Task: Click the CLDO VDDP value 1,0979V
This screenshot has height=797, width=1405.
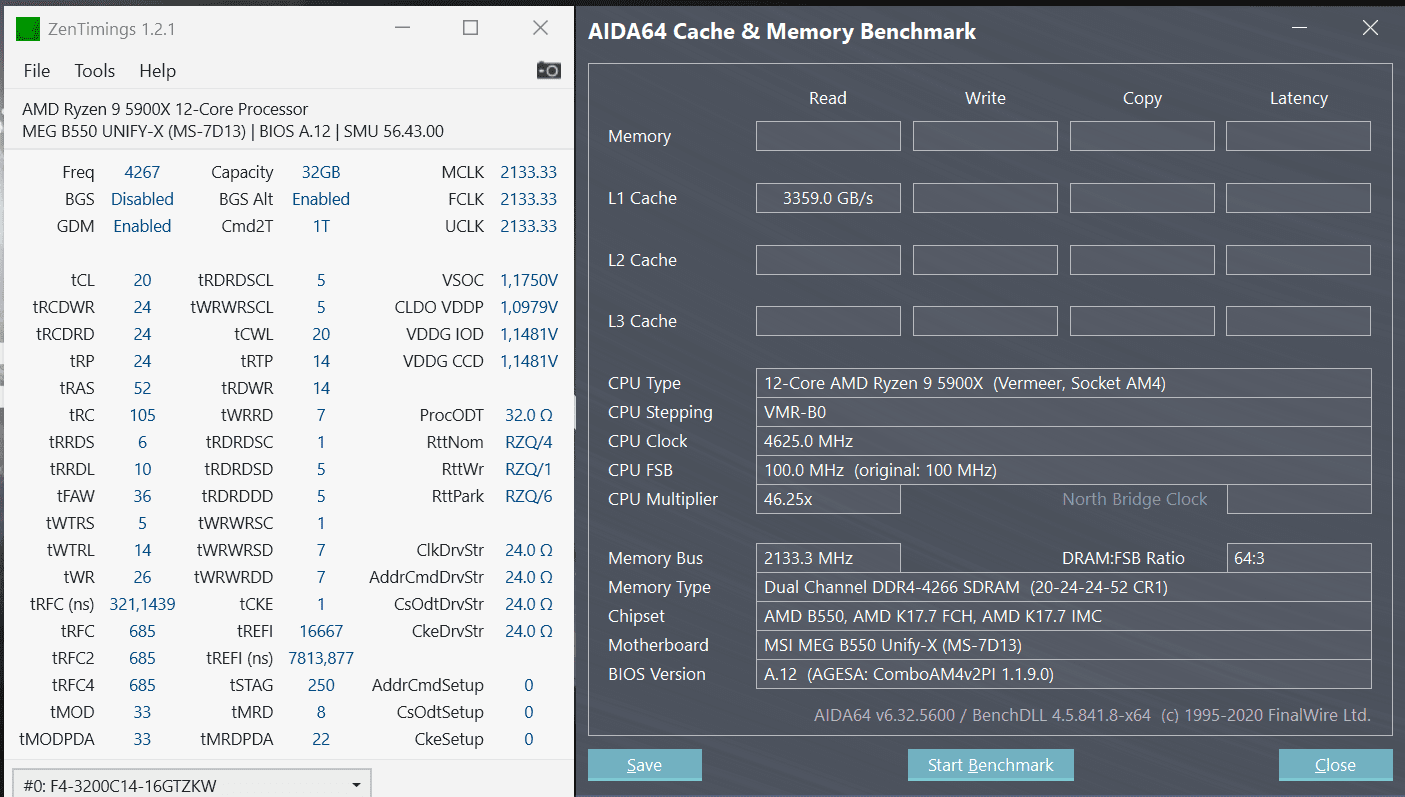Action: (x=529, y=307)
